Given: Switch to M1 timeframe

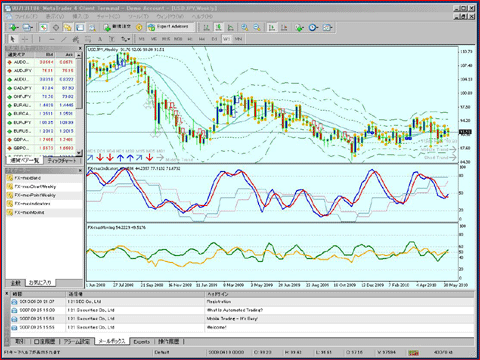Looking at the screenshot, I should [x=142, y=39].
